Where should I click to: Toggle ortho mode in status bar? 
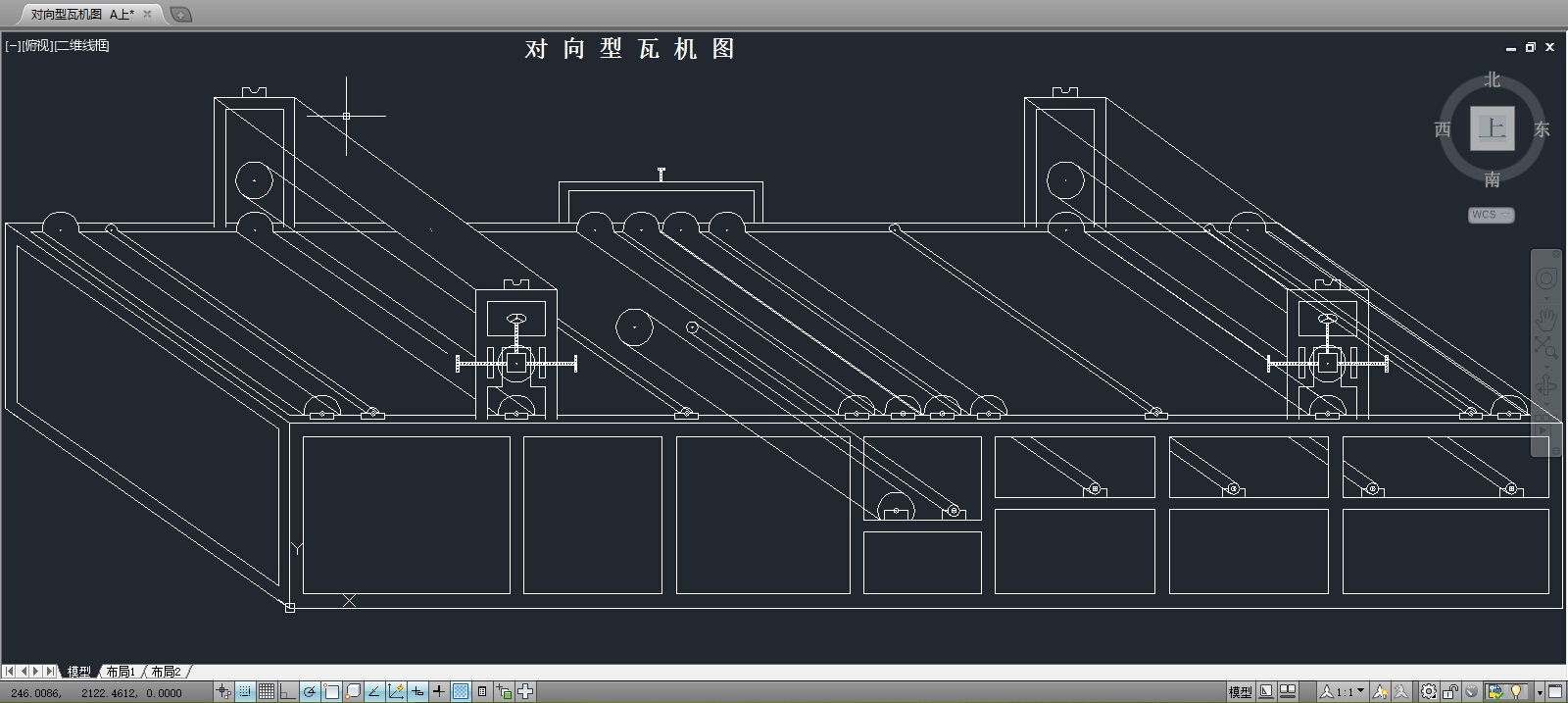[x=287, y=692]
